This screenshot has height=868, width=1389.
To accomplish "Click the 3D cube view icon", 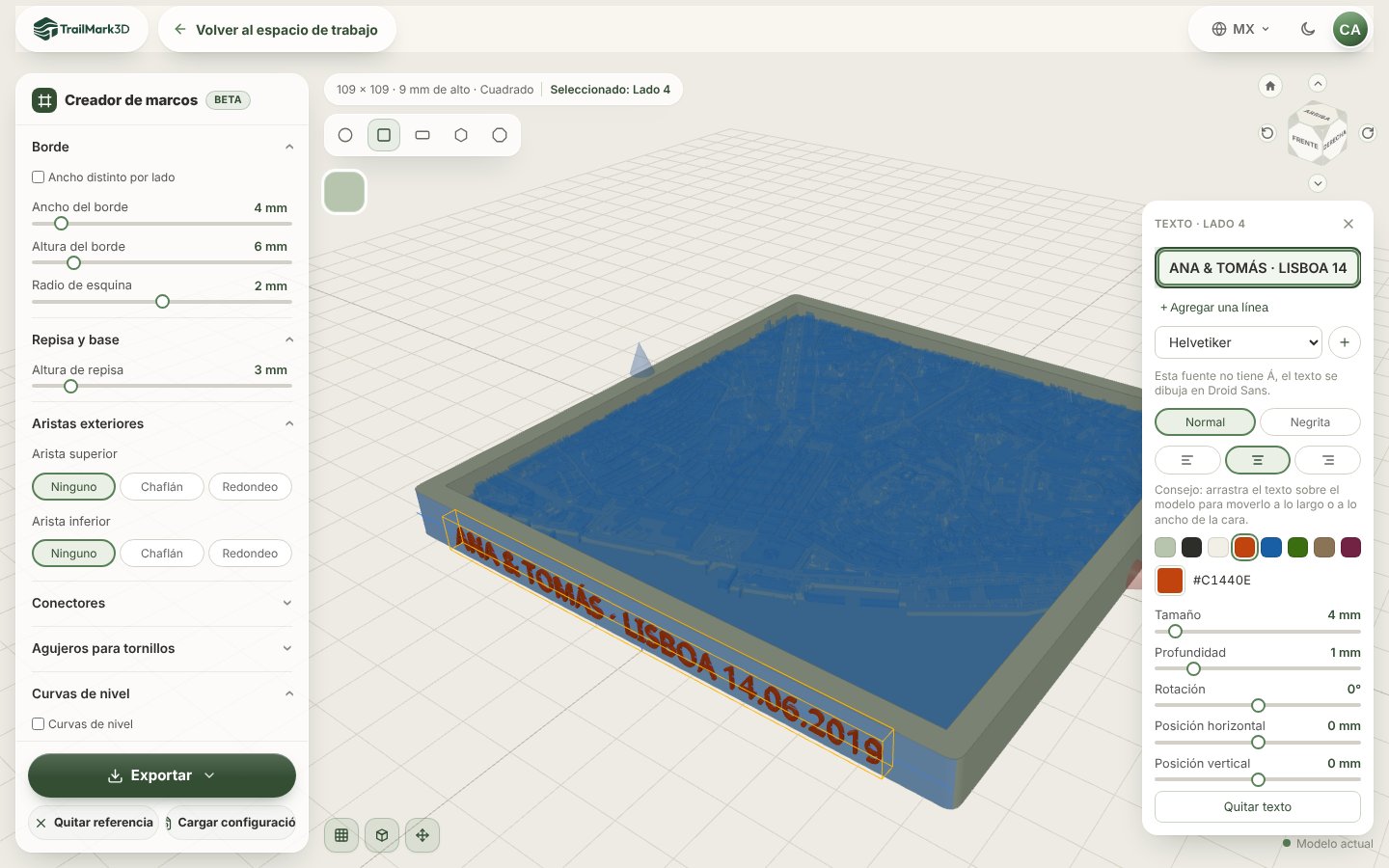I will click(x=382, y=835).
